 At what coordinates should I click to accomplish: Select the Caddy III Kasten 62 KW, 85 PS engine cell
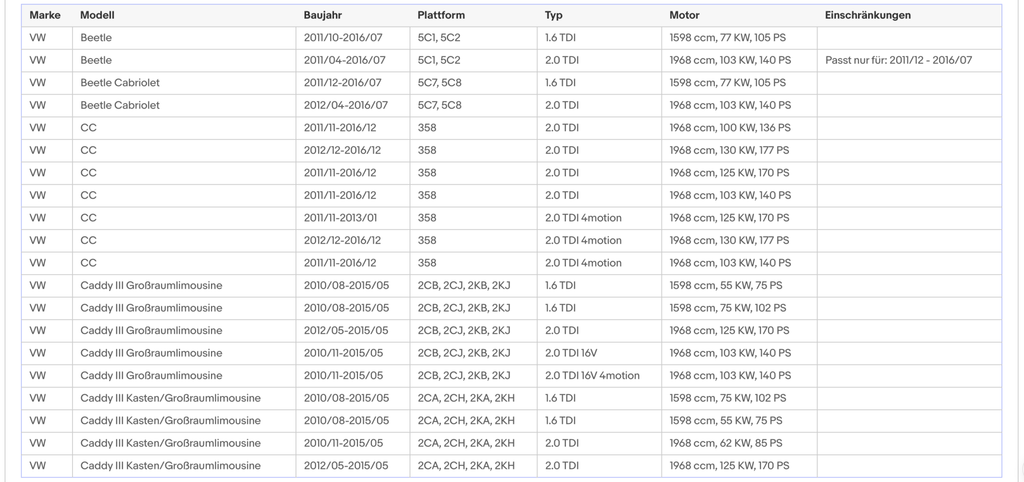tap(739, 443)
